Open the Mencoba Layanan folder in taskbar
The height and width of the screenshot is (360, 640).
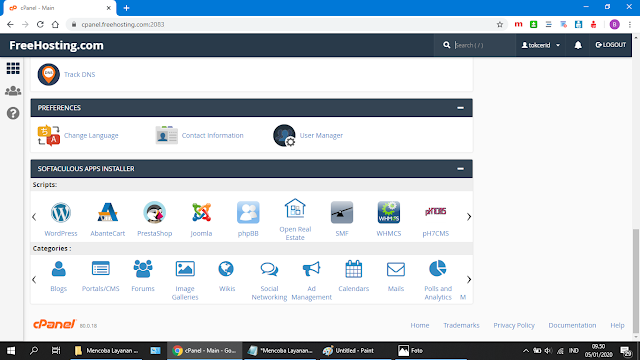click(x=107, y=351)
